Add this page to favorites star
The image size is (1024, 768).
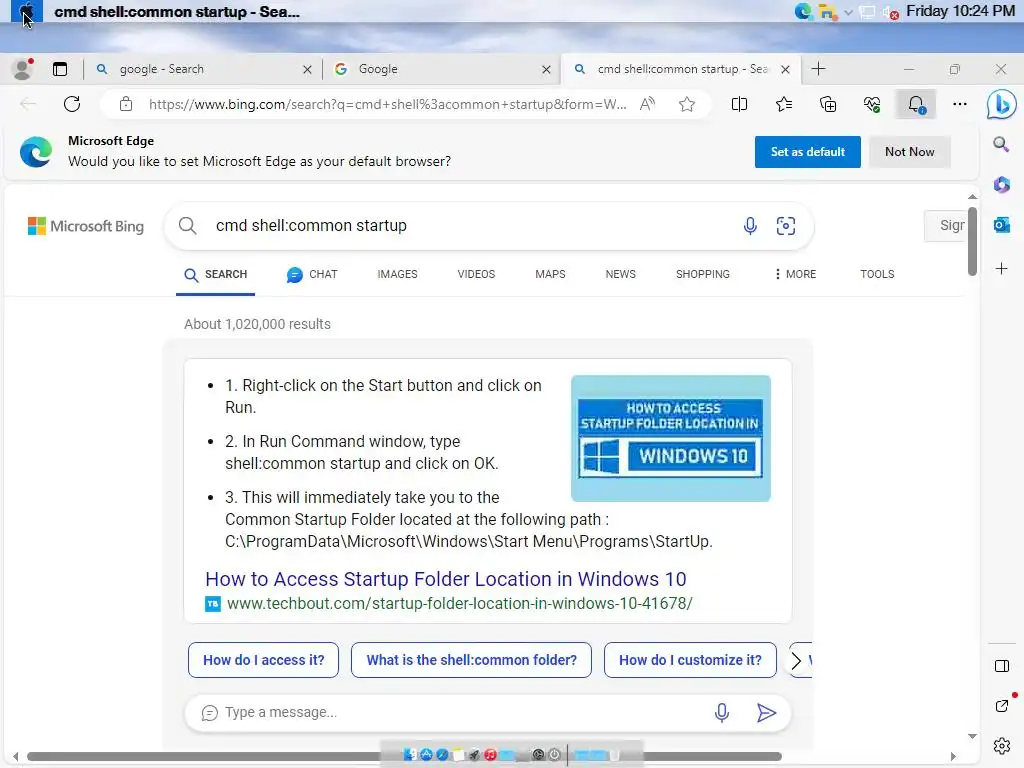687,104
